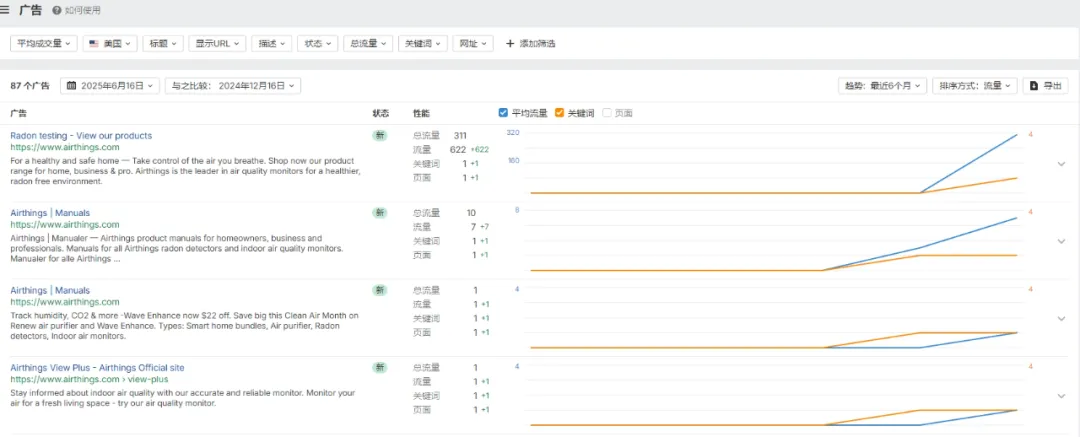Click the Stay informed about indoor air quality description
1080x437 pixels.
pos(183,398)
